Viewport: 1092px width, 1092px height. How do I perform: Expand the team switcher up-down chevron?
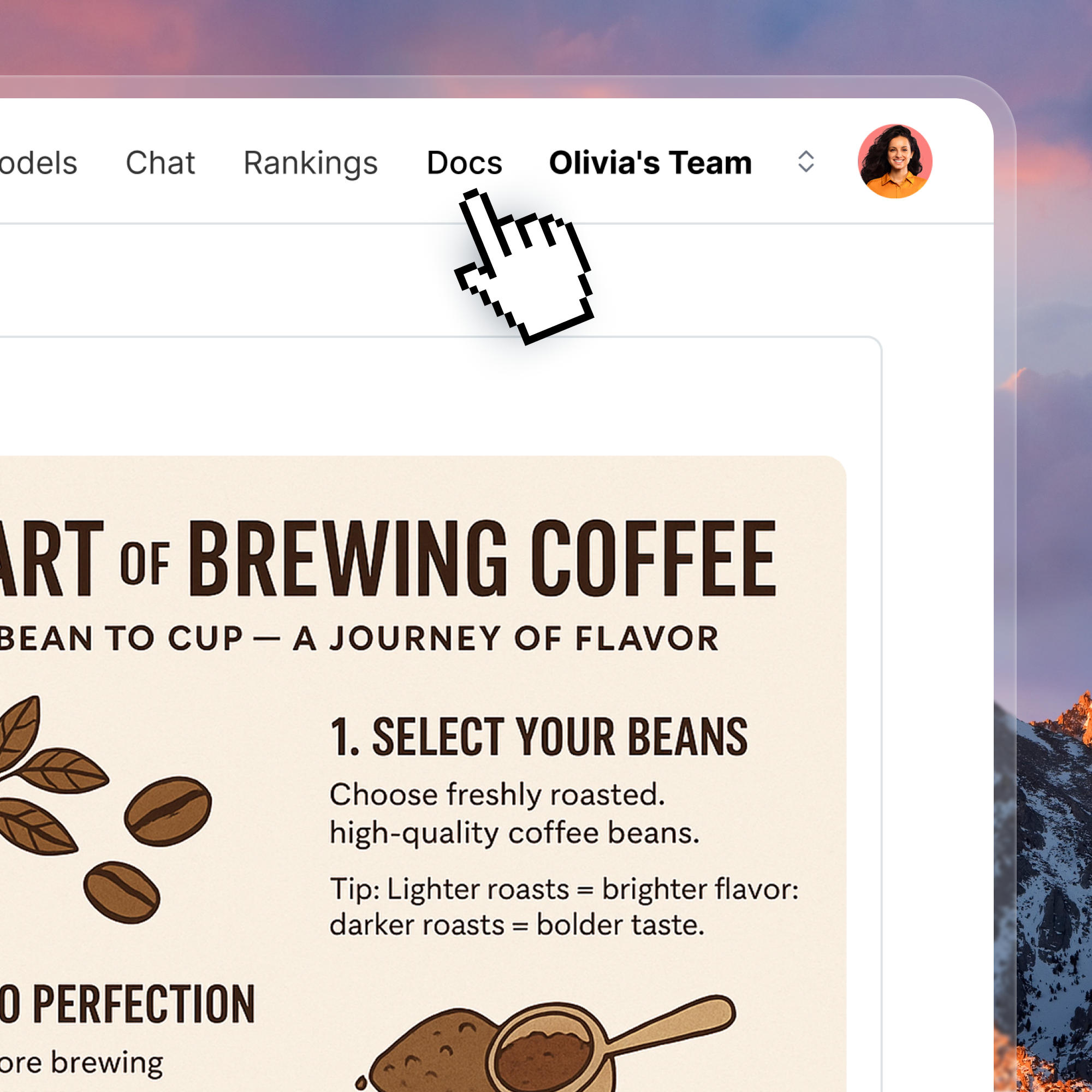[805, 162]
